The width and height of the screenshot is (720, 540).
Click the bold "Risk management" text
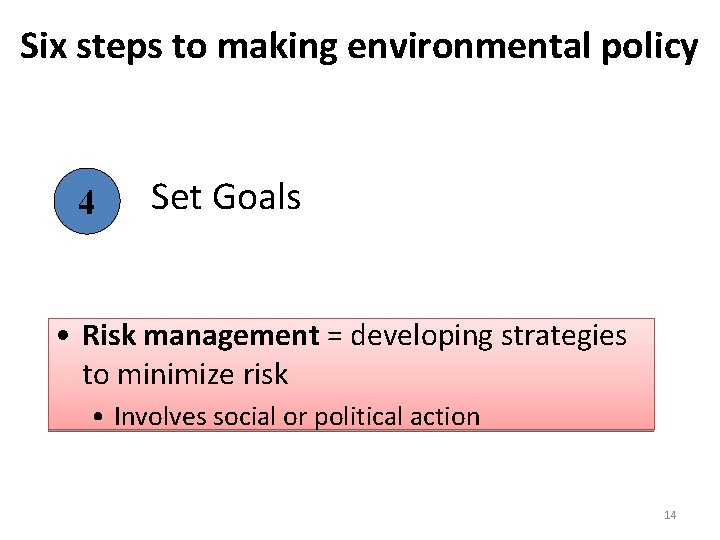point(199,335)
